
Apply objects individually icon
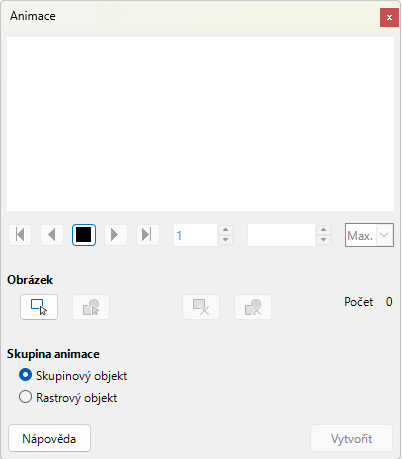click(91, 307)
